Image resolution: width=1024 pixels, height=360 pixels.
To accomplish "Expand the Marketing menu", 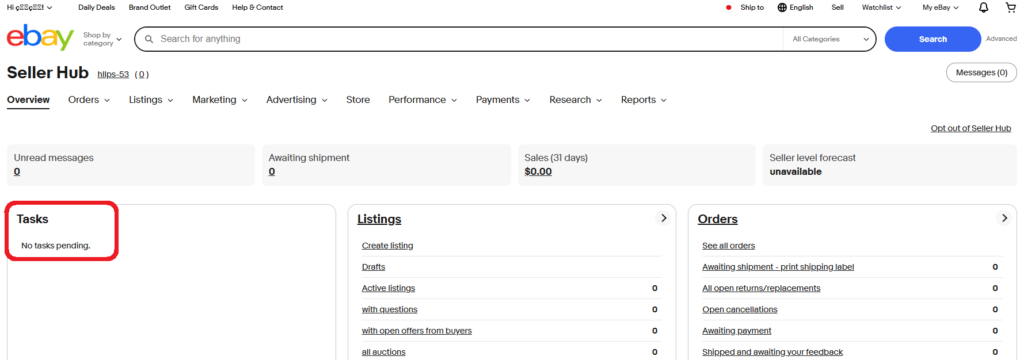I will click(220, 100).
